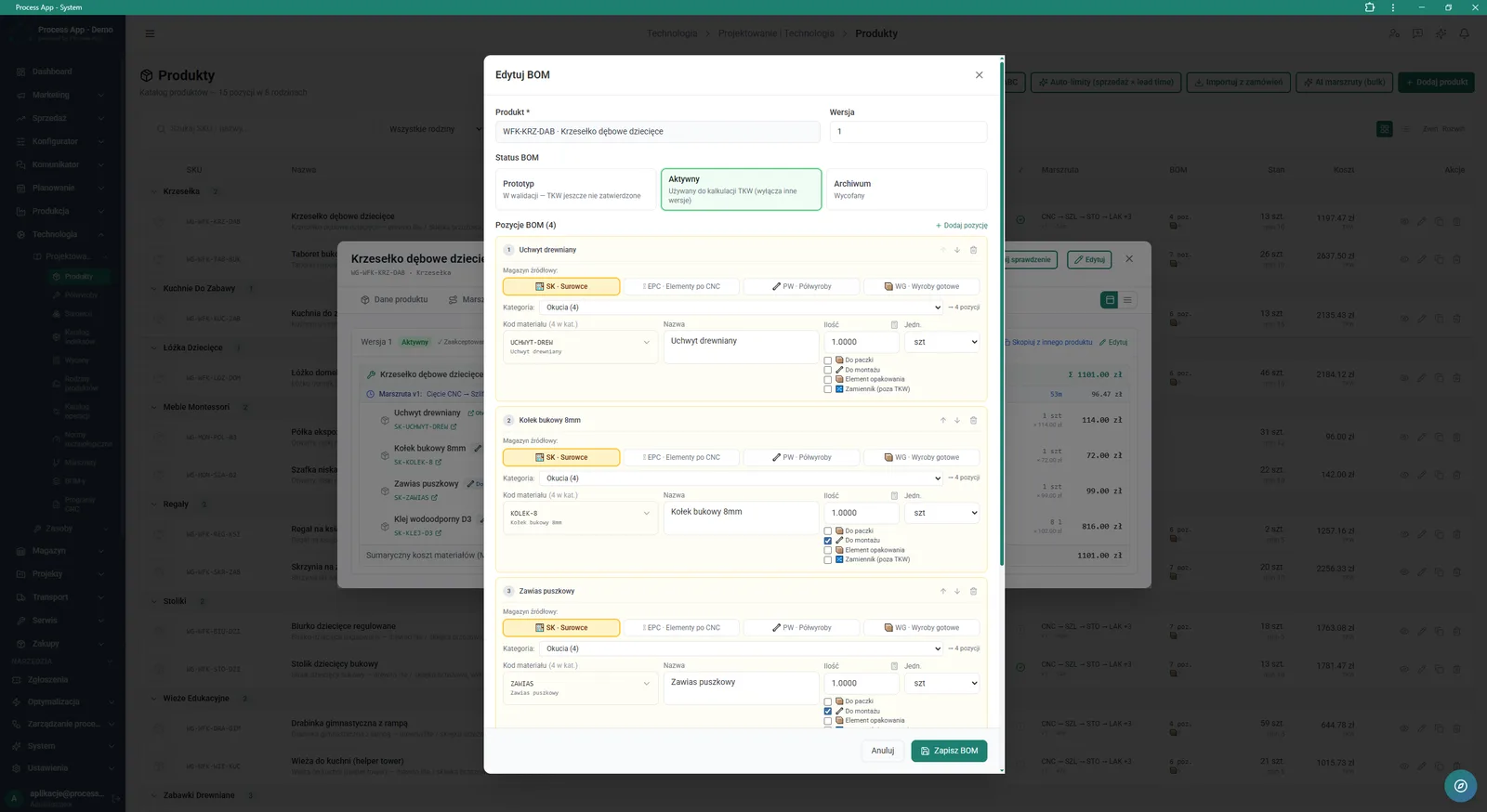
Task: Choose EPC warehouse for Uchwyt drewniany
Action: pyautogui.click(x=681, y=287)
